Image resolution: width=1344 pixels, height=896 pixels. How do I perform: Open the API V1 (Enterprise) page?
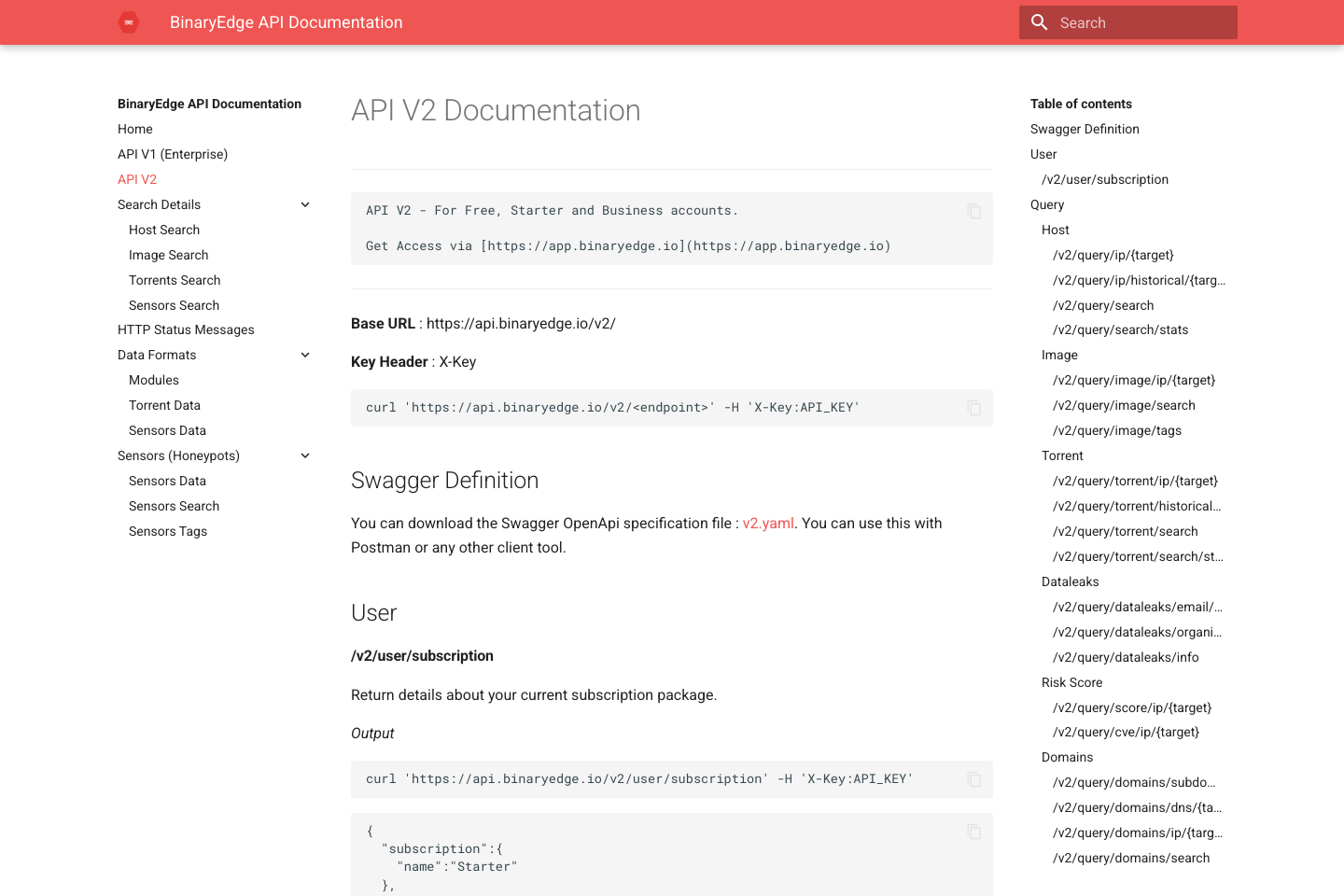pyautogui.click(x=173, y=154)
